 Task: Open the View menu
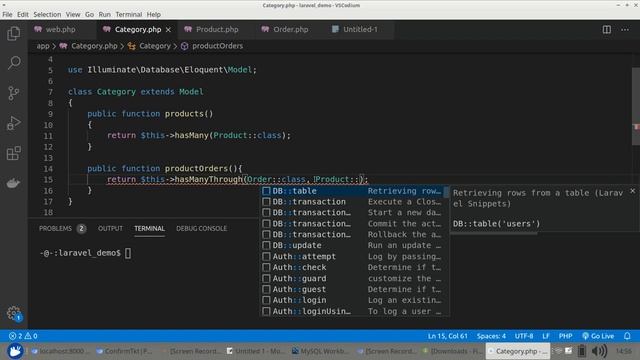73,14
